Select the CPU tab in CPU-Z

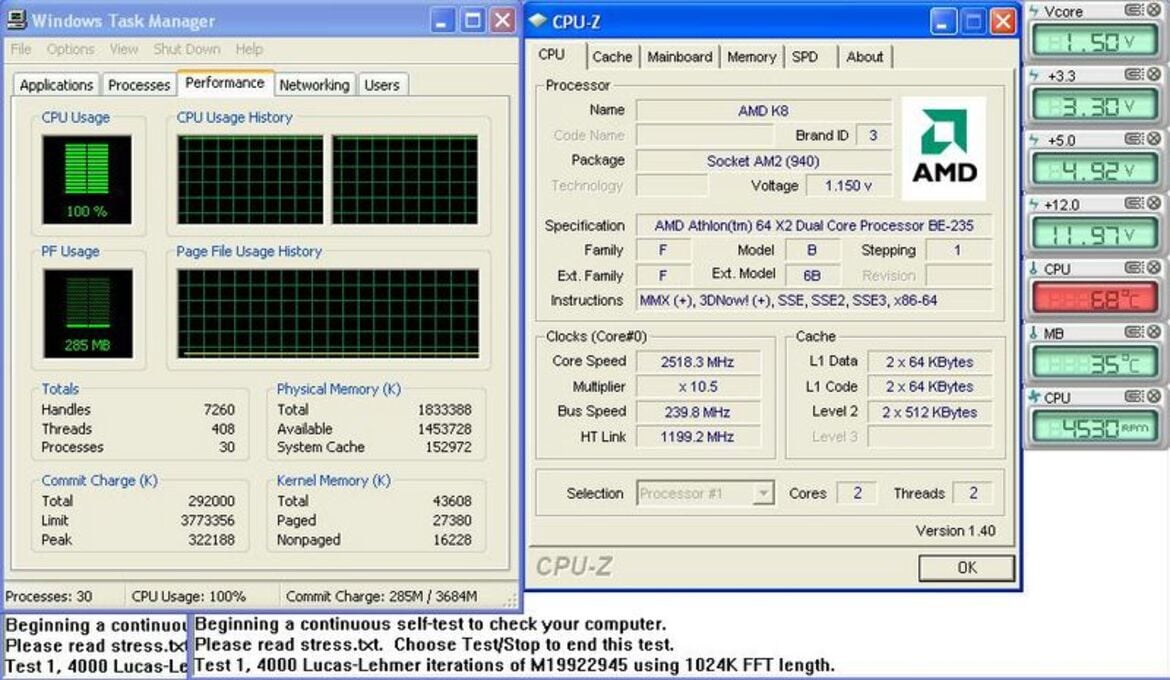click(x=551, y=54)
